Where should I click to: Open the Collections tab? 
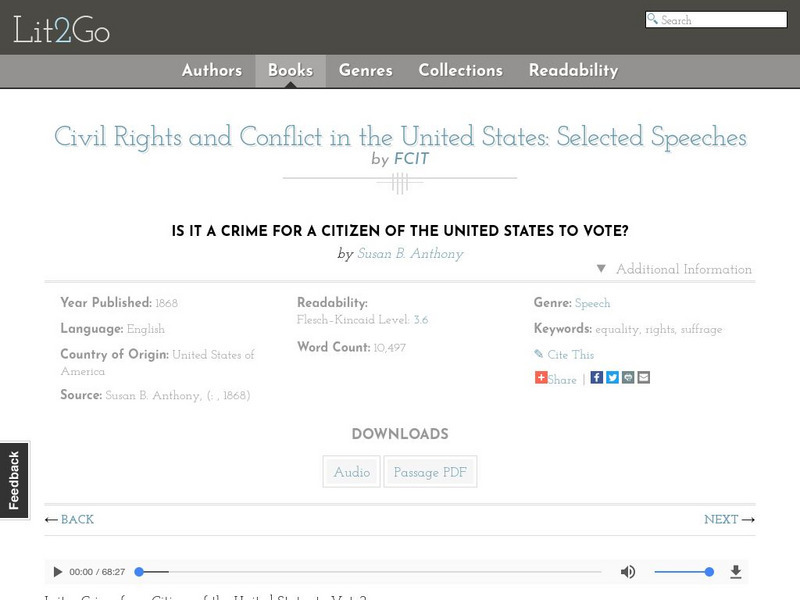(460, 70)
